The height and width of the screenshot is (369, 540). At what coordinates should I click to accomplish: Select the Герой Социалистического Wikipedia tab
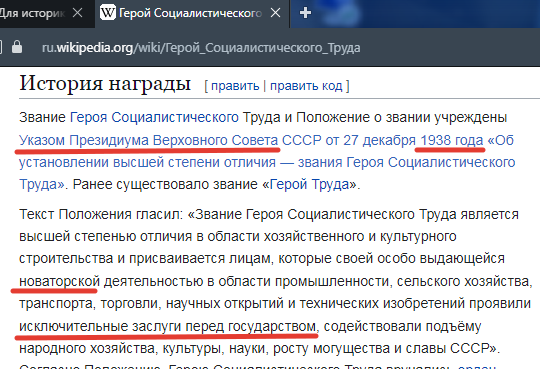tap(192, 14)
